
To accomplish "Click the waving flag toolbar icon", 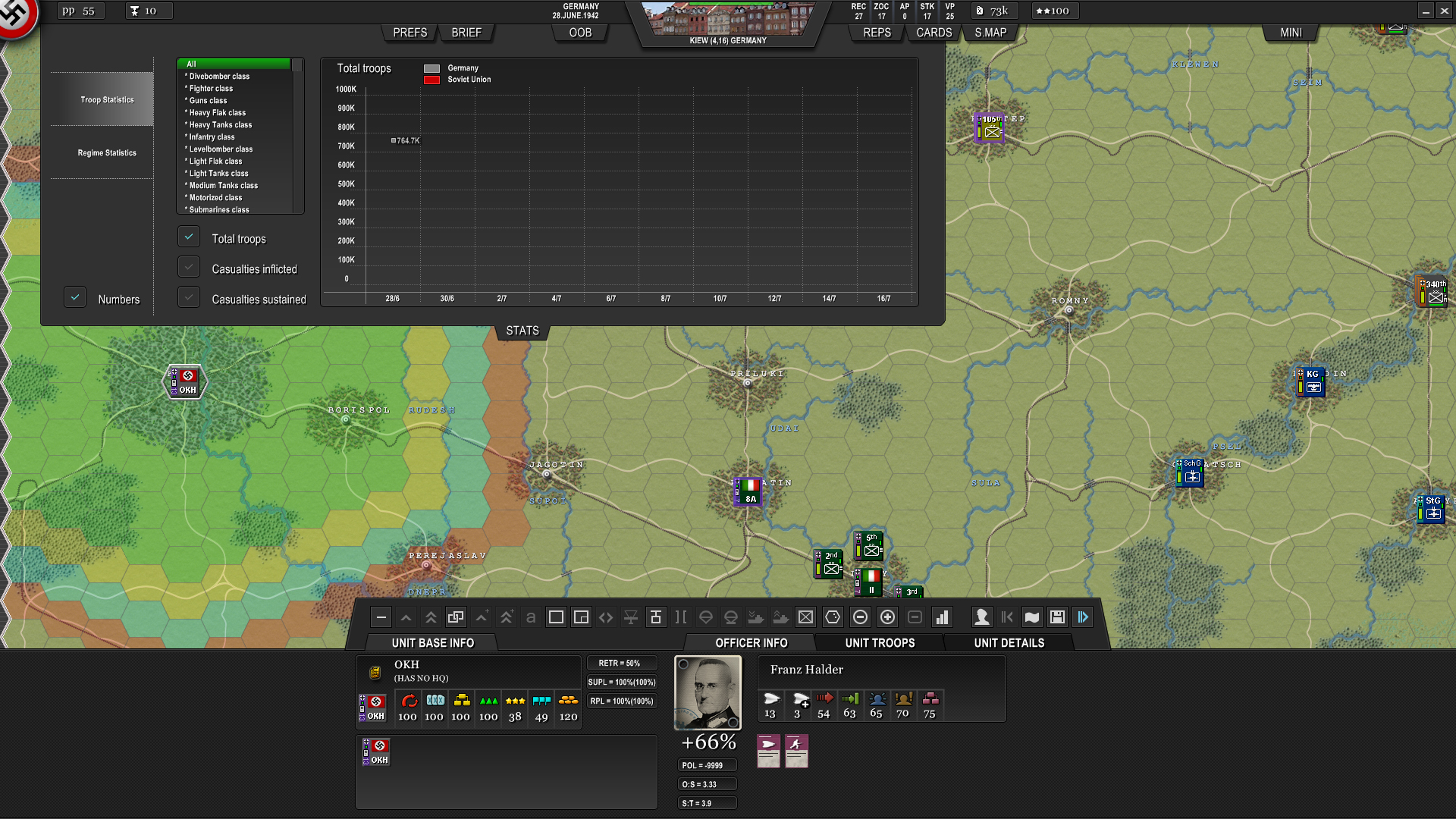I will click(x=1032, y=617).
